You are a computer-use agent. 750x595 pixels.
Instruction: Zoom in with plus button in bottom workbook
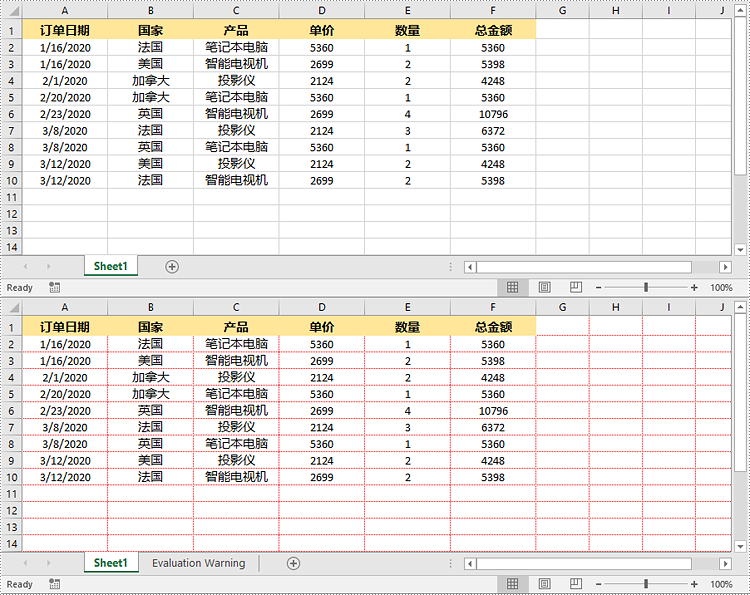click(694, 584)
